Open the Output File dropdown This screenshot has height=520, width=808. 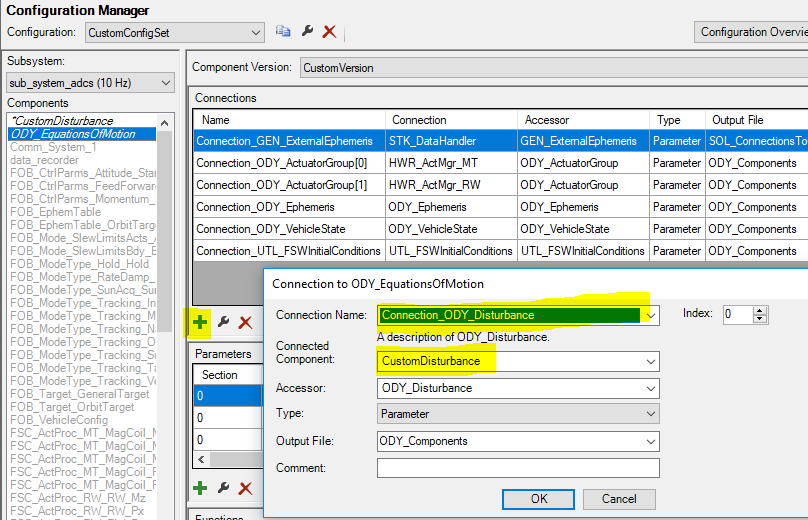(x=651, y=441)
